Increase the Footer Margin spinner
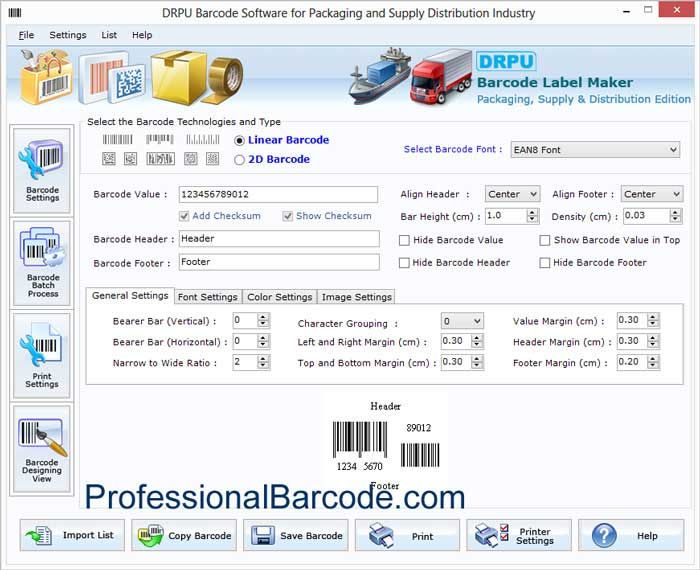Image resolution: width=700 pixels, height=570 pixels. coord(653,359)
